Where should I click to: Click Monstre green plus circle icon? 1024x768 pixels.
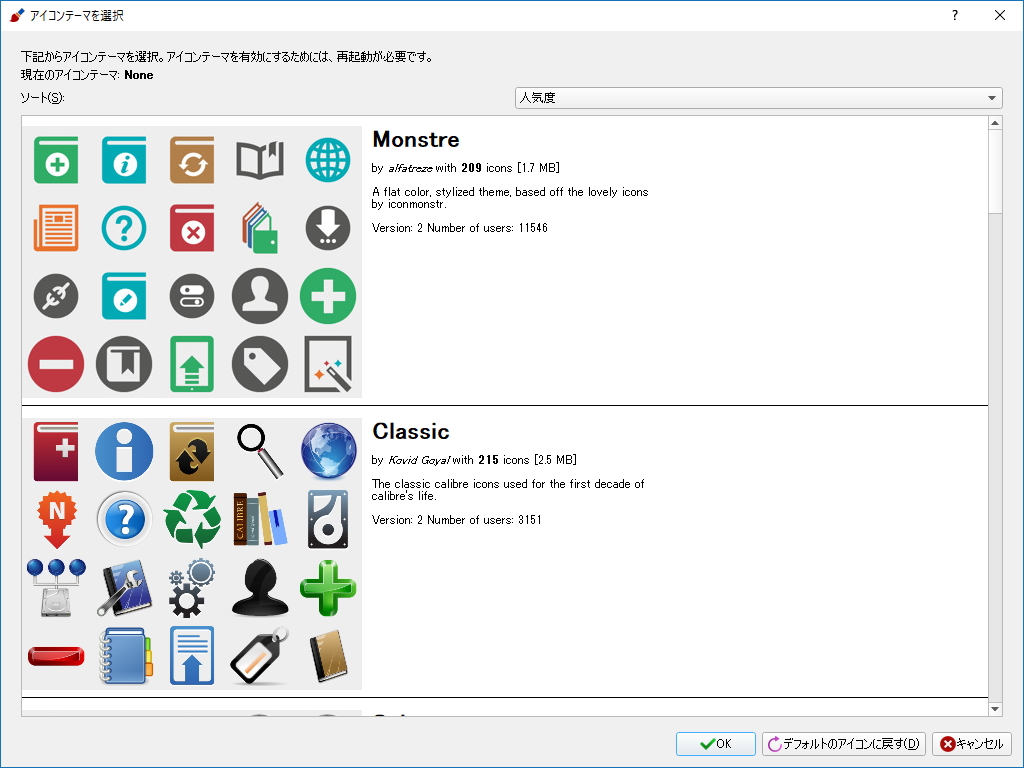point(328,296)
